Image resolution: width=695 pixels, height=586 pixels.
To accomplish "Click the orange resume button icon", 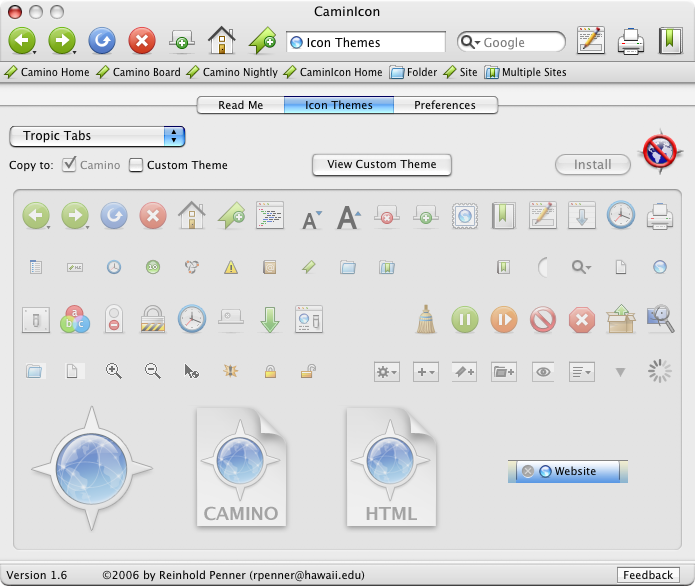I will pos(504,319).
